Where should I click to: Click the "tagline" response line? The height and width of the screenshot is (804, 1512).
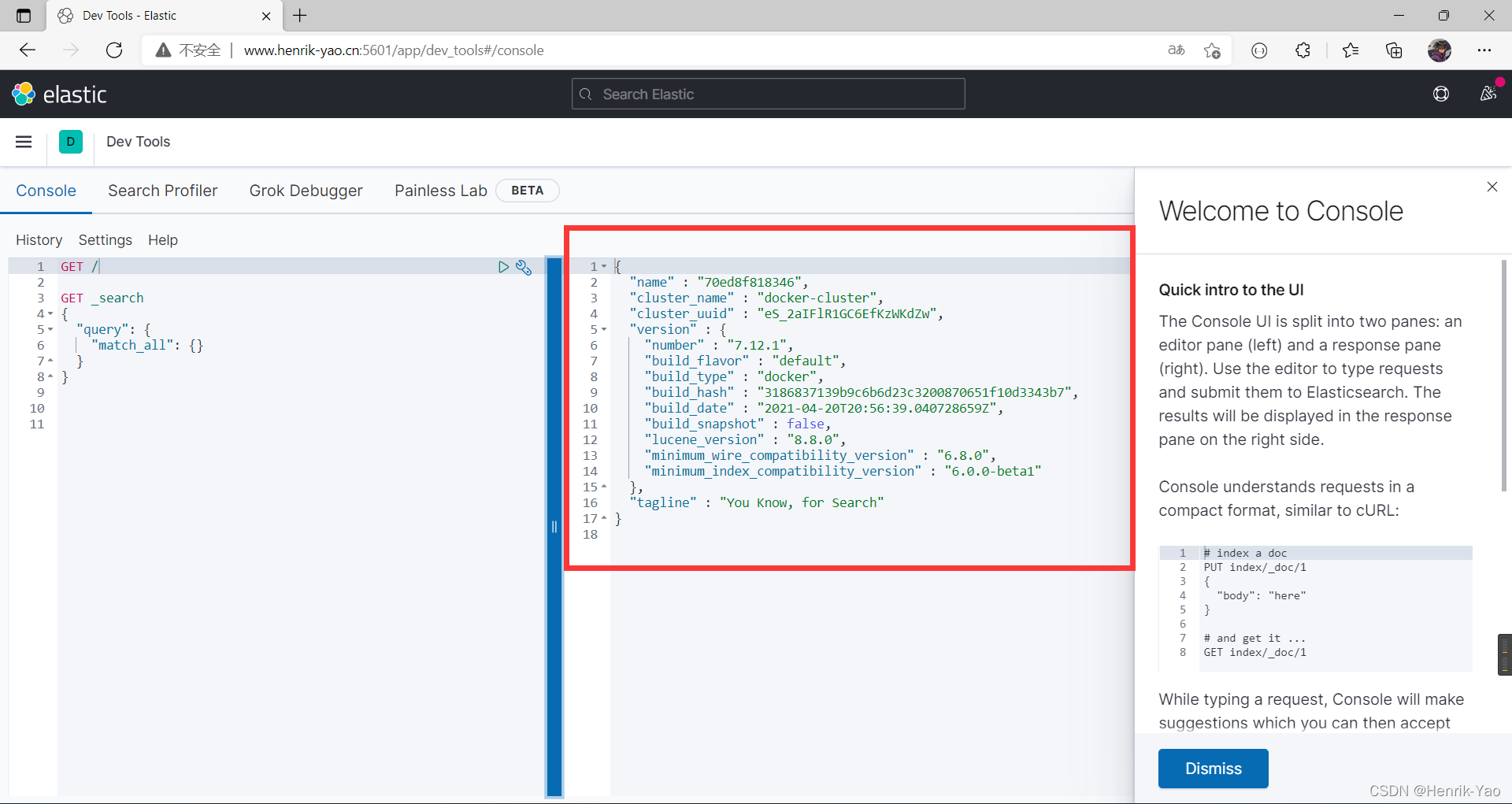756,503
